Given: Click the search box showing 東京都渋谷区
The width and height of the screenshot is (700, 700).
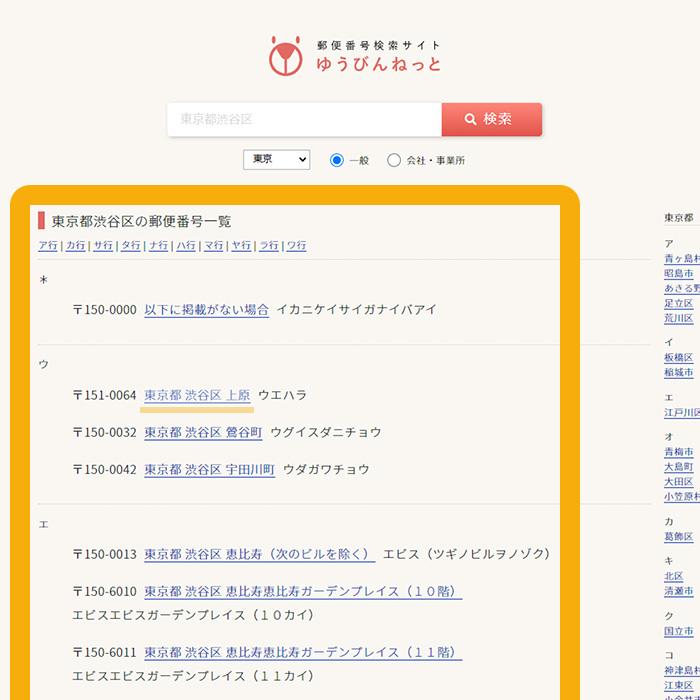Looking at the screenshot, I should coord(304,119).
